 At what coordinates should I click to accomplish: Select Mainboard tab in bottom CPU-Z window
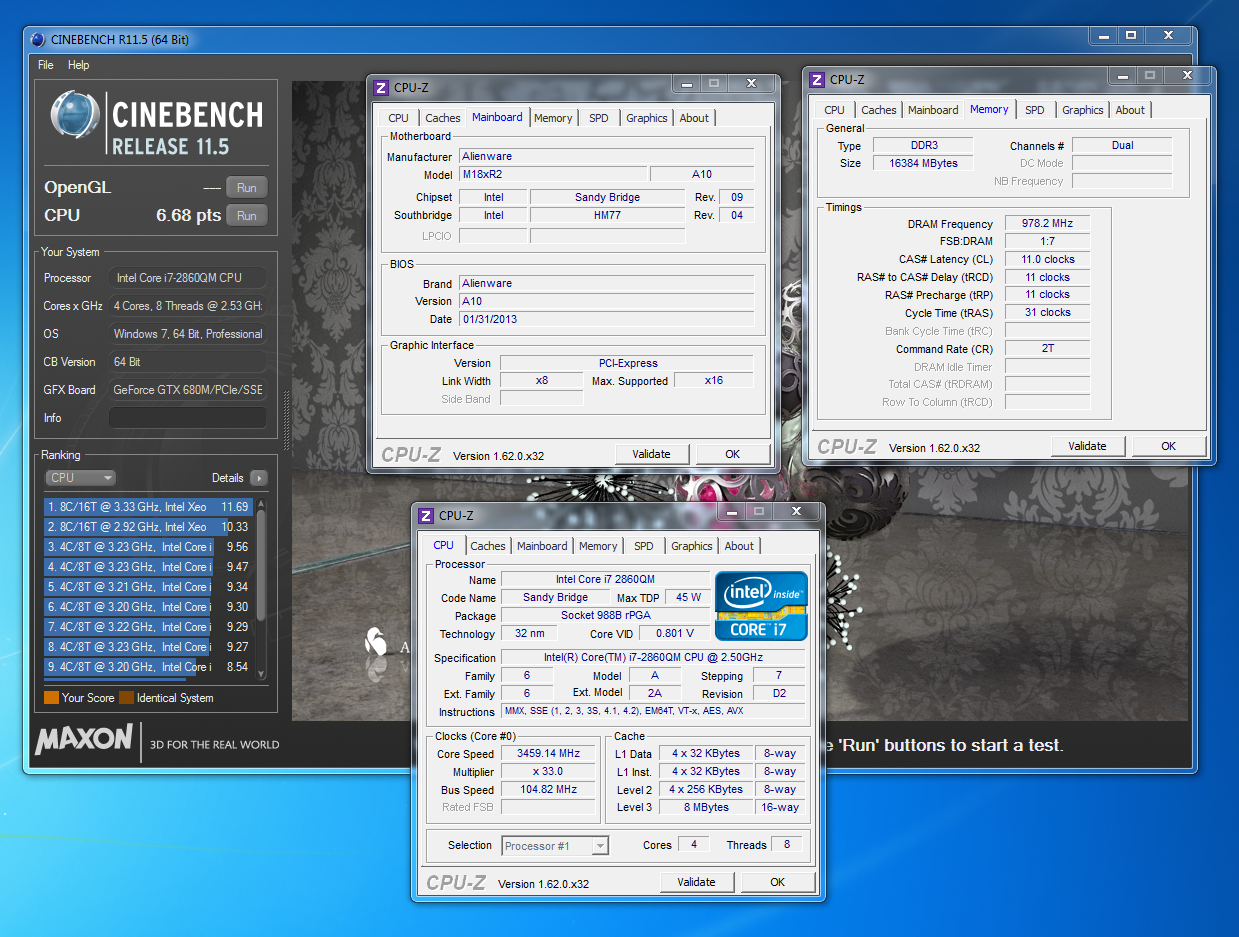(x=542, y=546)
